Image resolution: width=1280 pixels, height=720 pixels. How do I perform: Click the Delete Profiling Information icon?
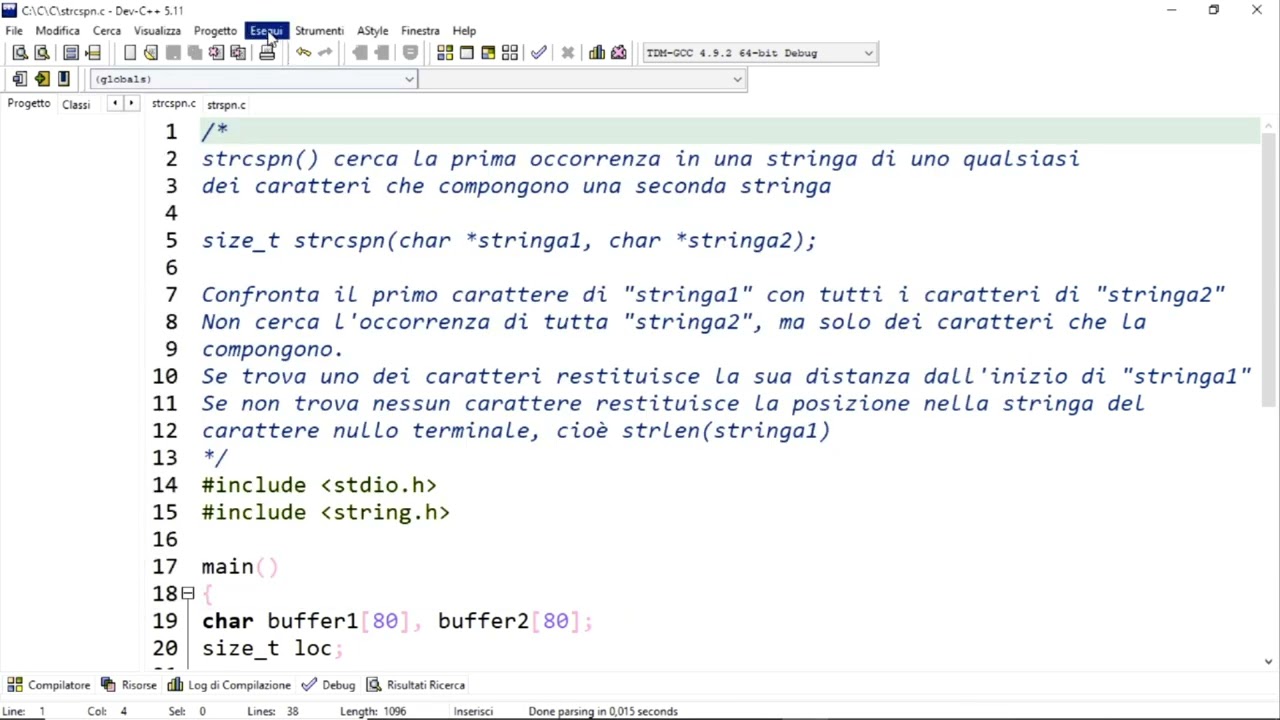click(x=619, y=53)
